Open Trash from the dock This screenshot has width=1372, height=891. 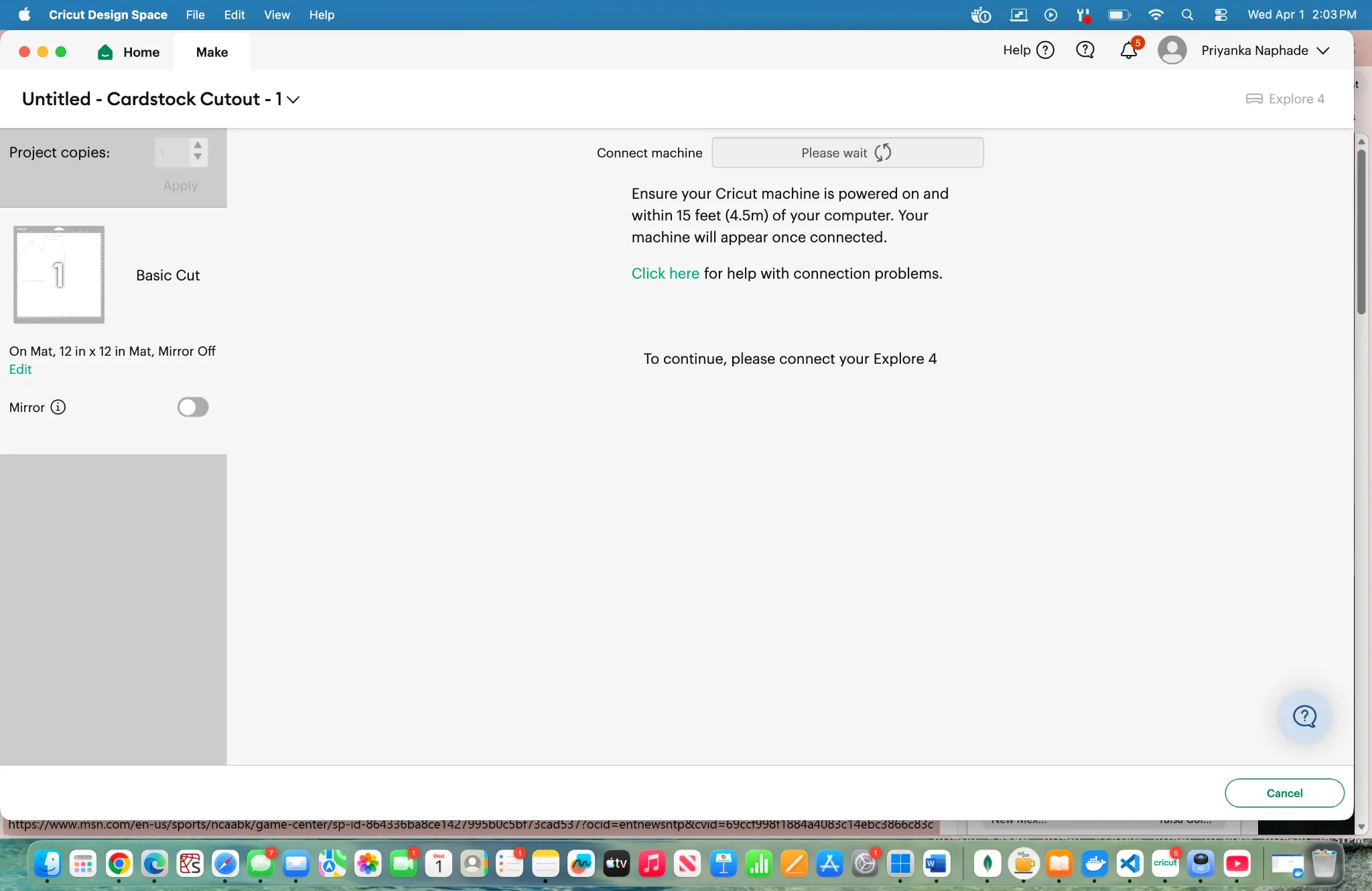[x=1324, y=864]
